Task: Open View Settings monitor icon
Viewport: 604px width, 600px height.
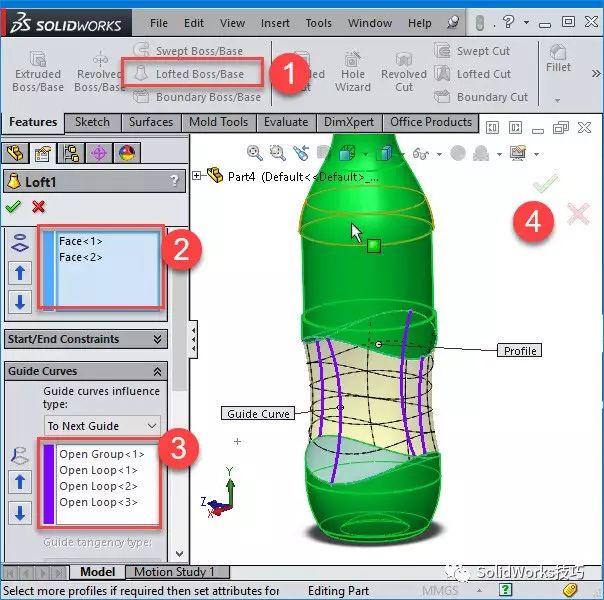Action: pyautogui.click(x=518, y=153)
